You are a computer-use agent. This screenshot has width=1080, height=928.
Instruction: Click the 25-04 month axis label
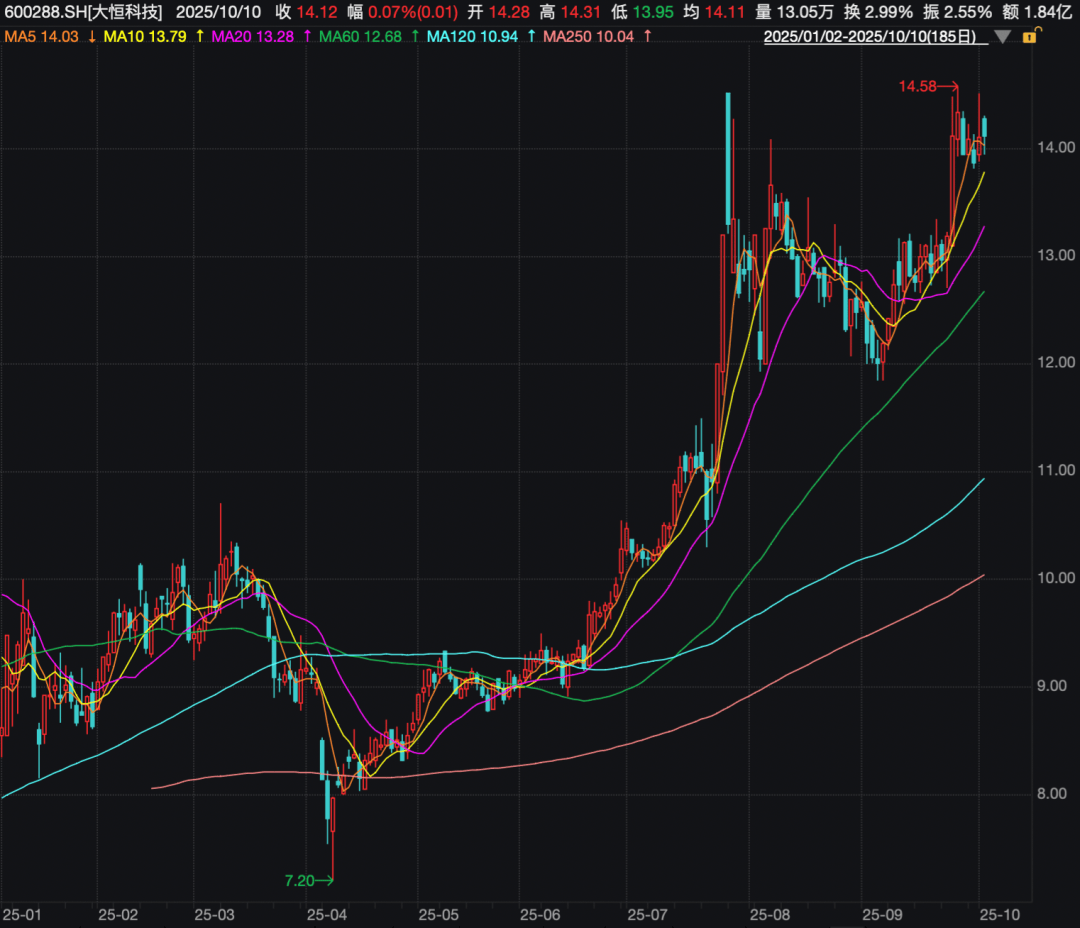pyautogui.click(x=327, y=914)
